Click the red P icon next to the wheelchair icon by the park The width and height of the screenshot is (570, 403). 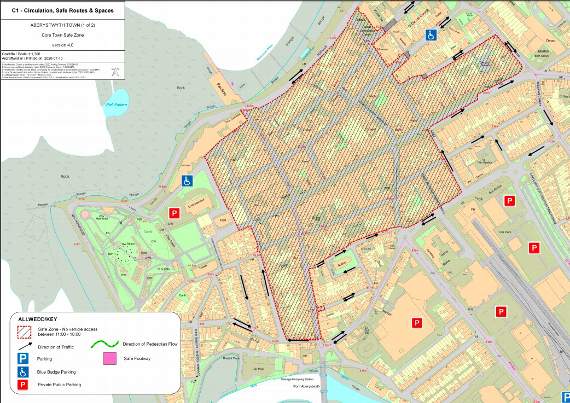tap(174, 213)
